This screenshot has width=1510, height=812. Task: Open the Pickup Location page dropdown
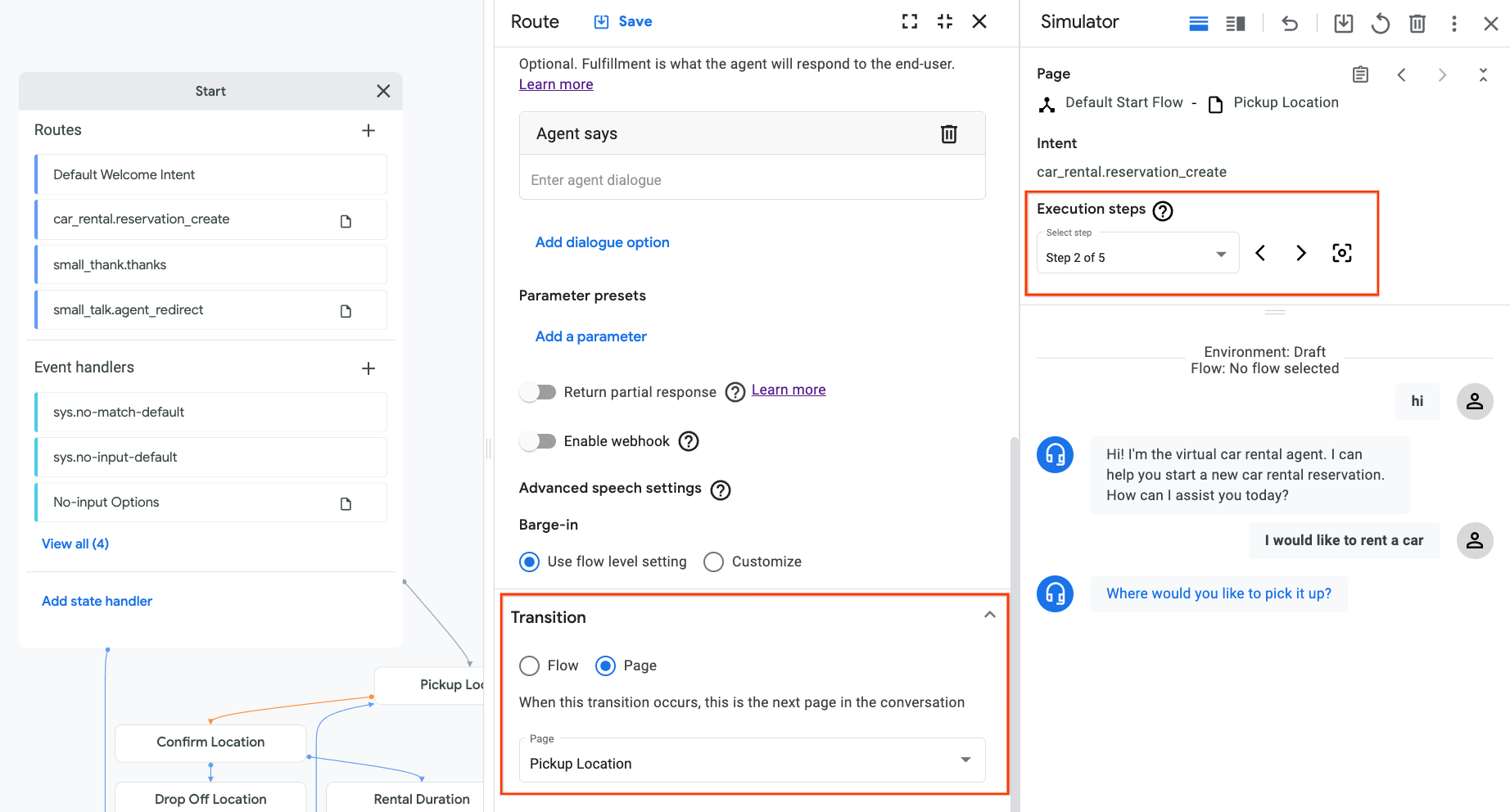point(751,762)
